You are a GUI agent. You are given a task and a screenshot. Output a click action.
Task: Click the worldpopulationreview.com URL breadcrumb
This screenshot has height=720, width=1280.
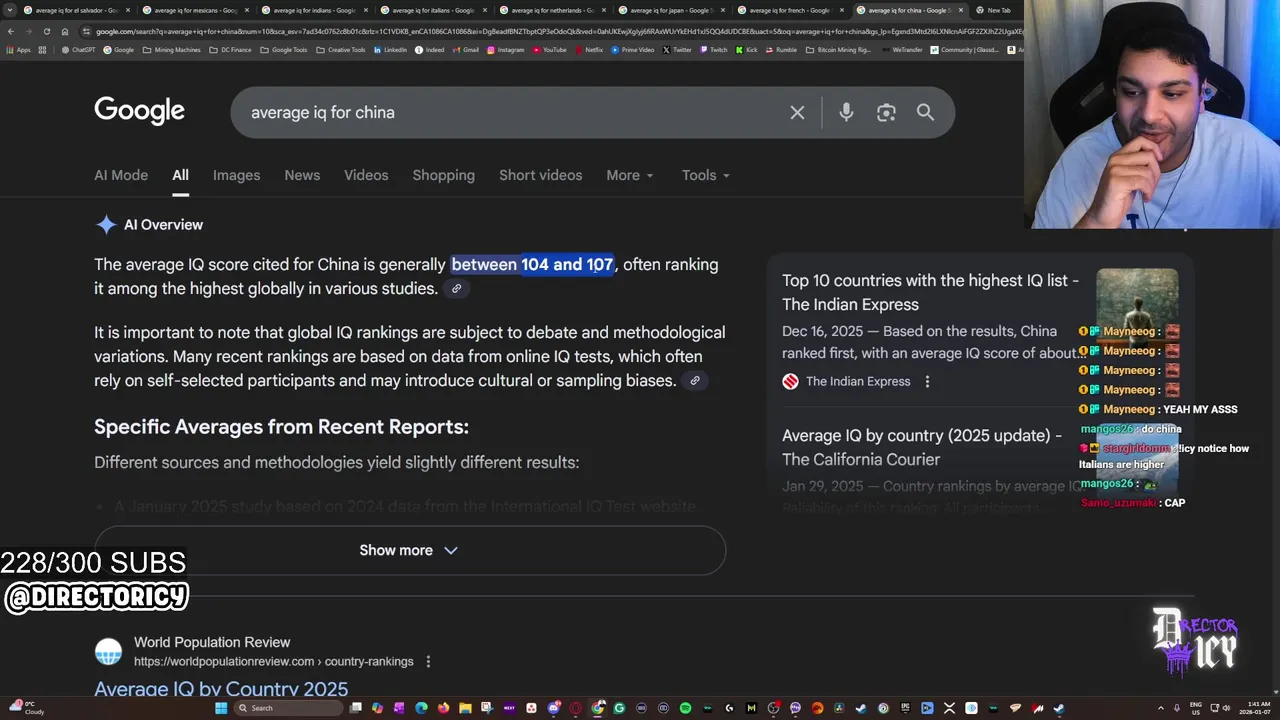[273, 661]
